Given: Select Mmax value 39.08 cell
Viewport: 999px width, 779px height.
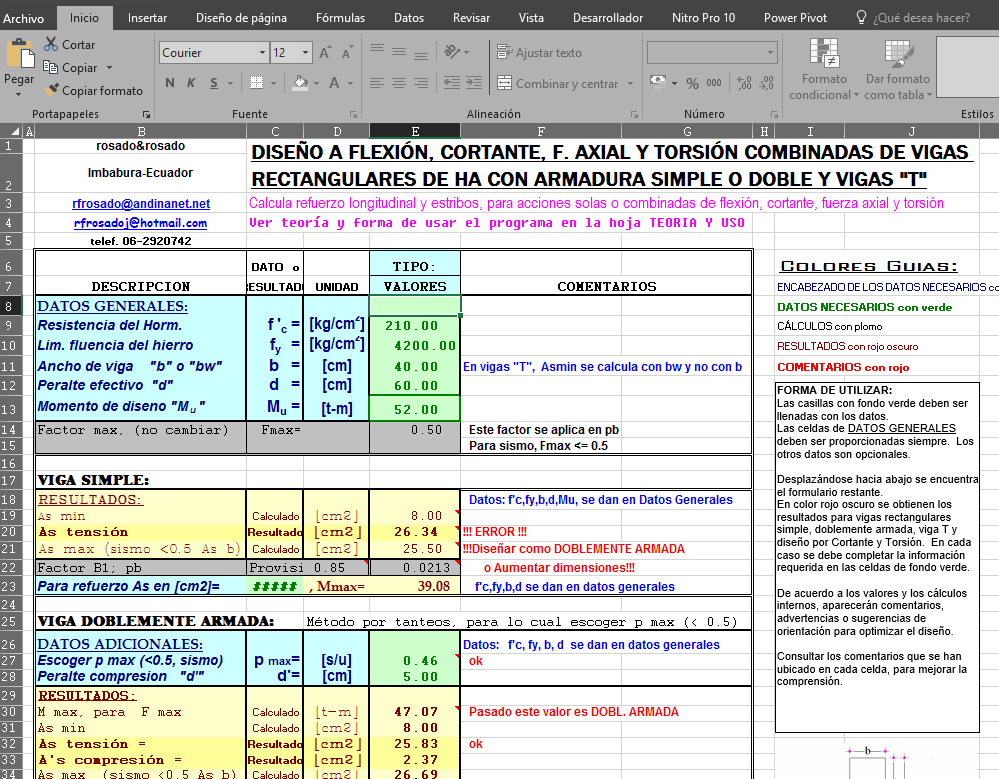Looking at the screenshot, I should tap(415, 586).
